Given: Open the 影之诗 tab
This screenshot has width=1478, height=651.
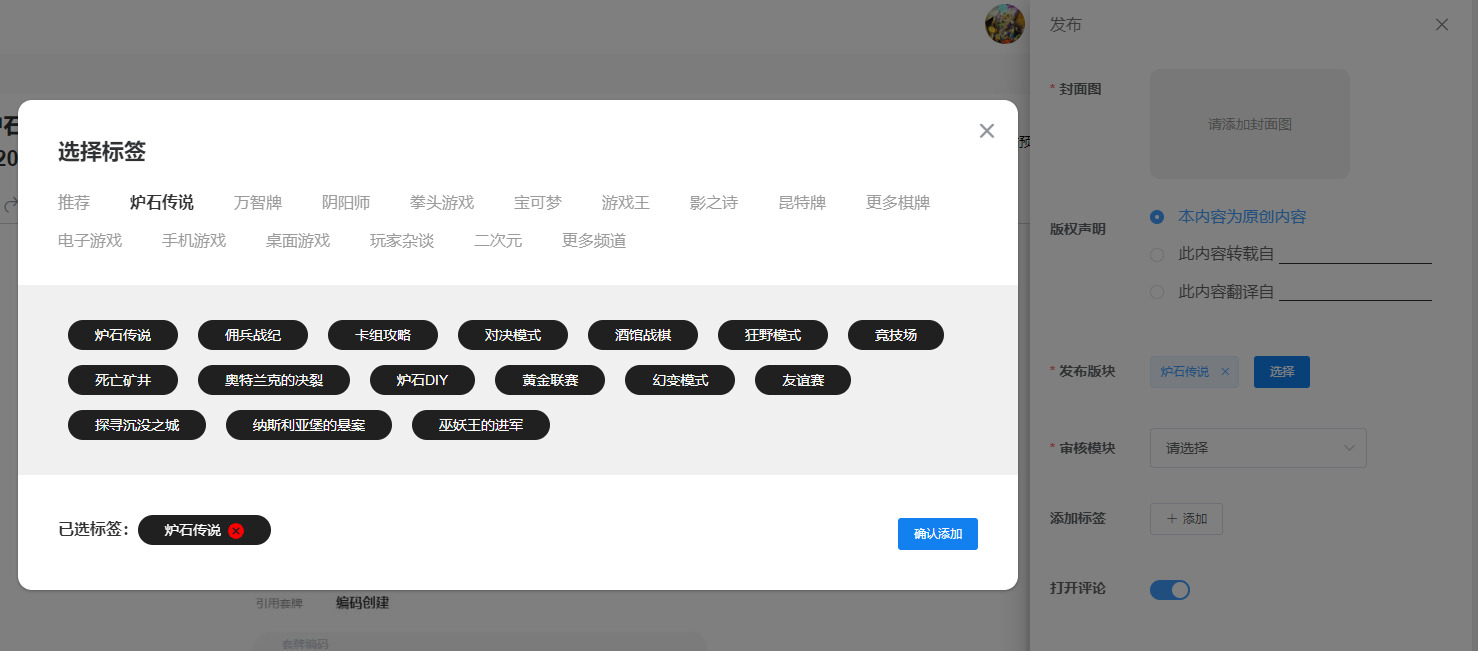Looking at the screenshot, I should click(x=714, y=203).
